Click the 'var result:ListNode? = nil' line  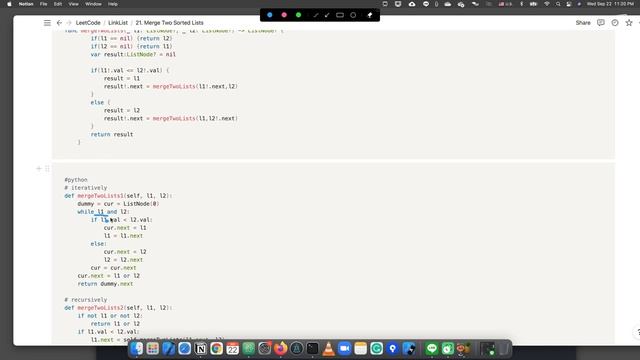click(x=133, y=54)
